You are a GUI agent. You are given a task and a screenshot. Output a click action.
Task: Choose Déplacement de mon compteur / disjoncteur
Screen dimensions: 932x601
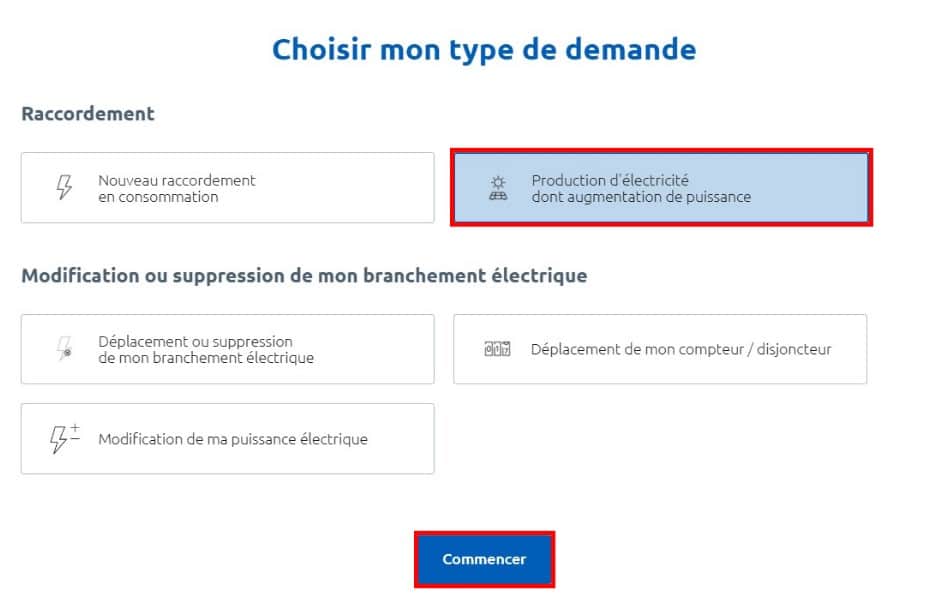pyautogui.click(x=661, y=349)
